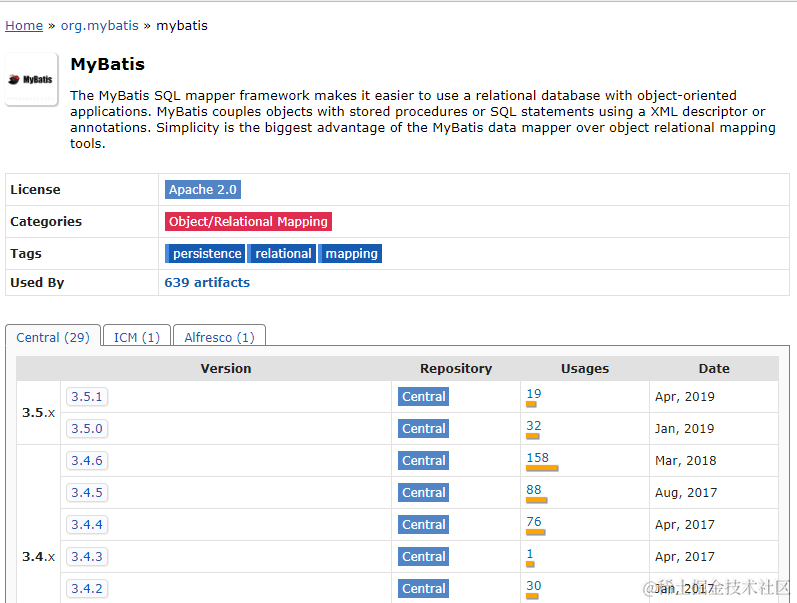Open the org.mybatis breadcrumb link

point(100,25)
